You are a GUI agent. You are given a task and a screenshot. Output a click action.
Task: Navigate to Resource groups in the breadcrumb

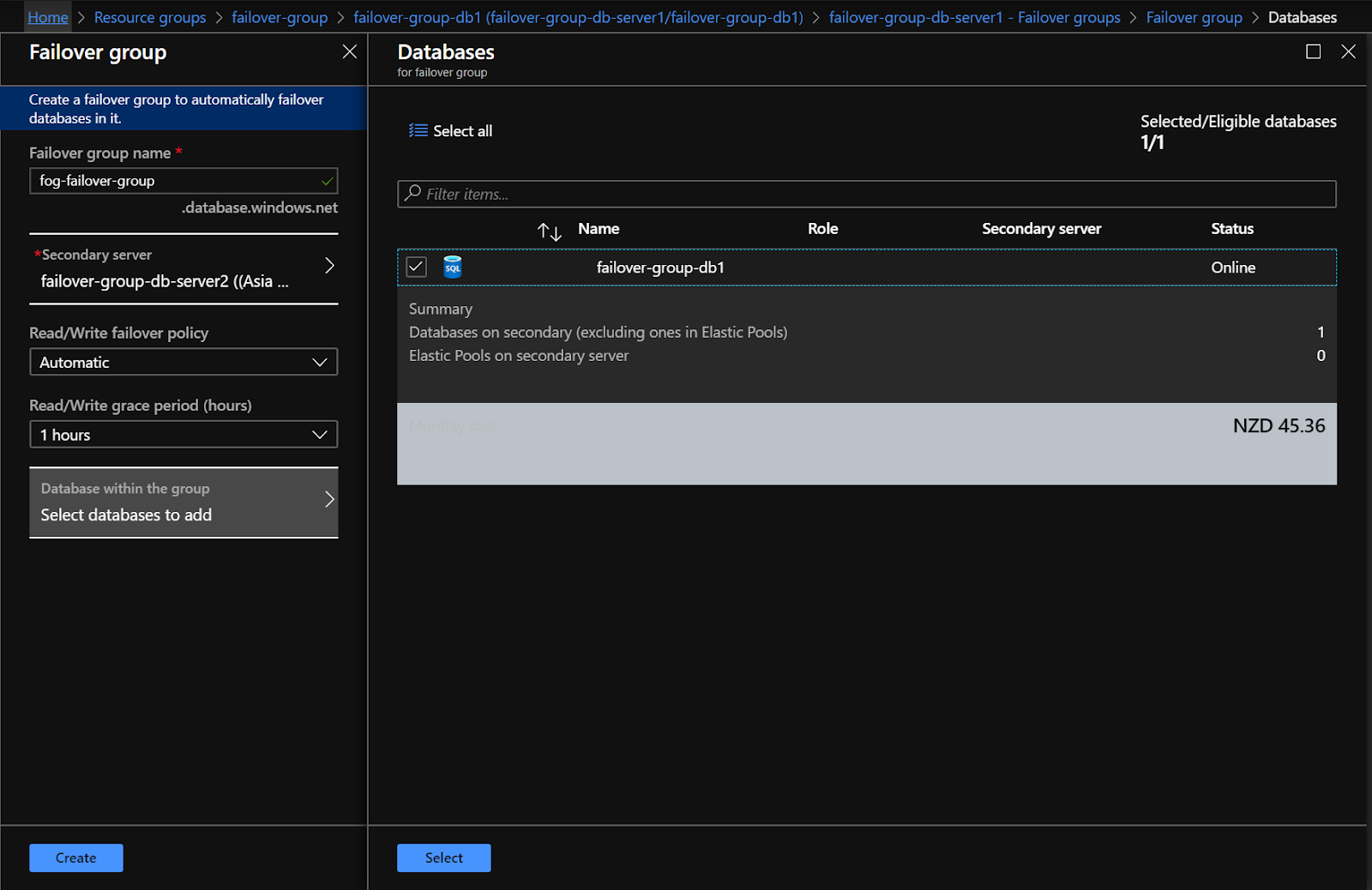pos(150,17)
